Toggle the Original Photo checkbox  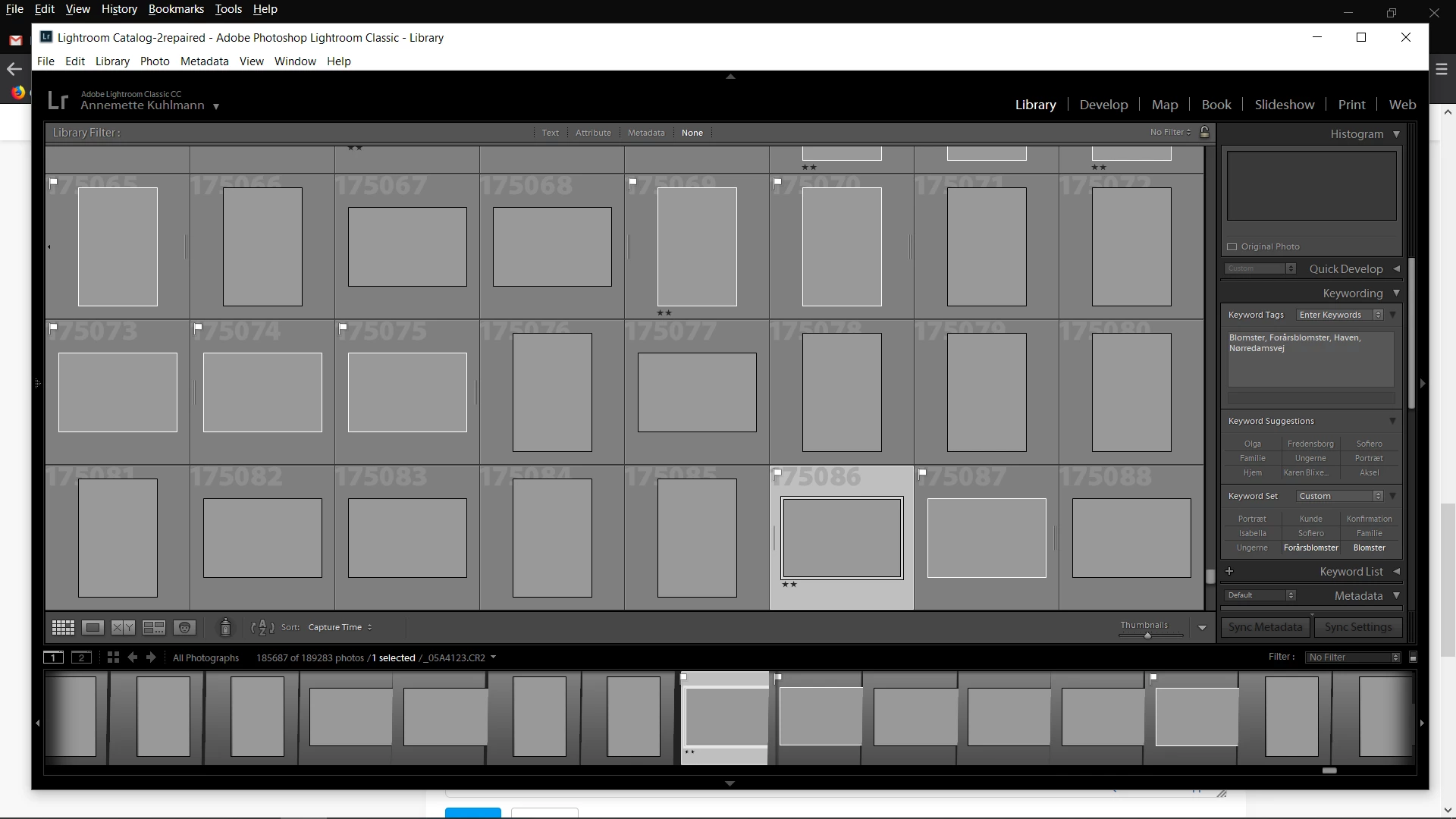coord(1232,246)
